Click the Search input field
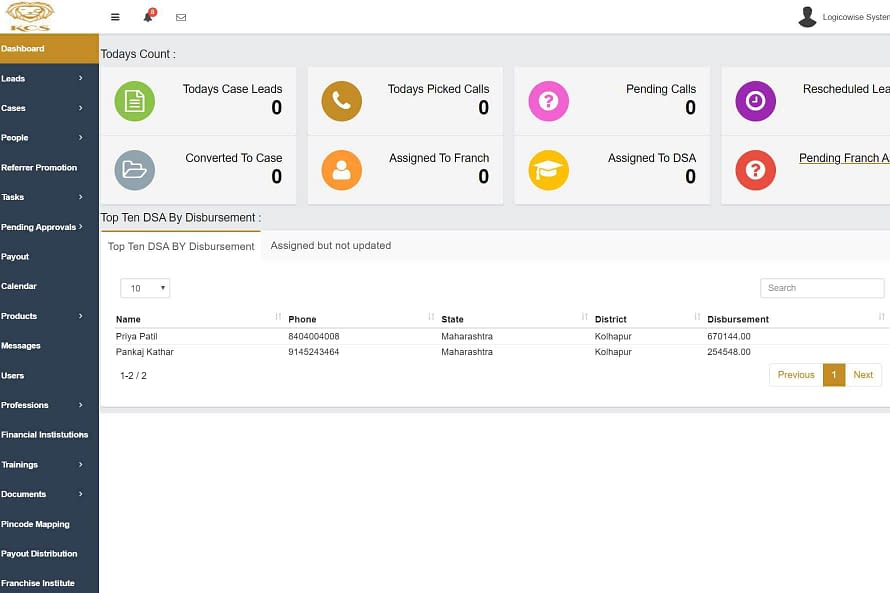 tap(822, 288)
